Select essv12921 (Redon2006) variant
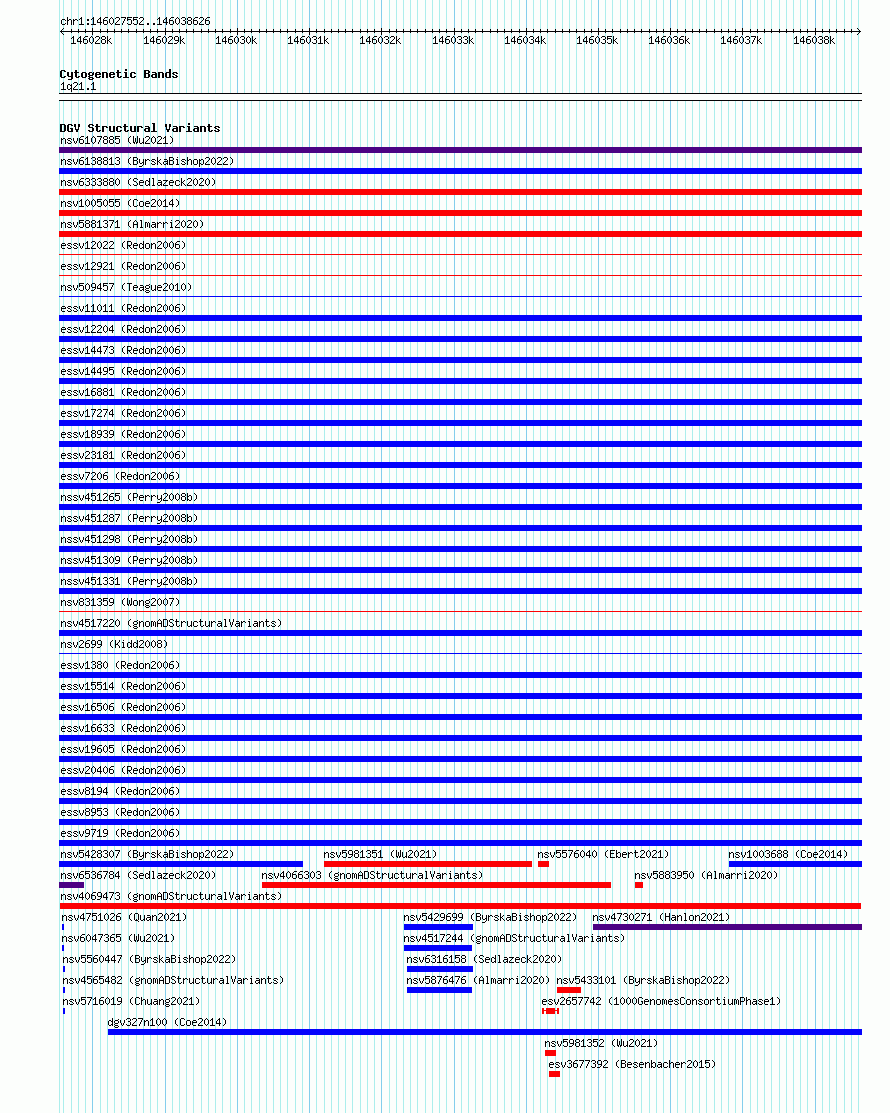This screenshot has height=1113, width=890. pos(123,266)
